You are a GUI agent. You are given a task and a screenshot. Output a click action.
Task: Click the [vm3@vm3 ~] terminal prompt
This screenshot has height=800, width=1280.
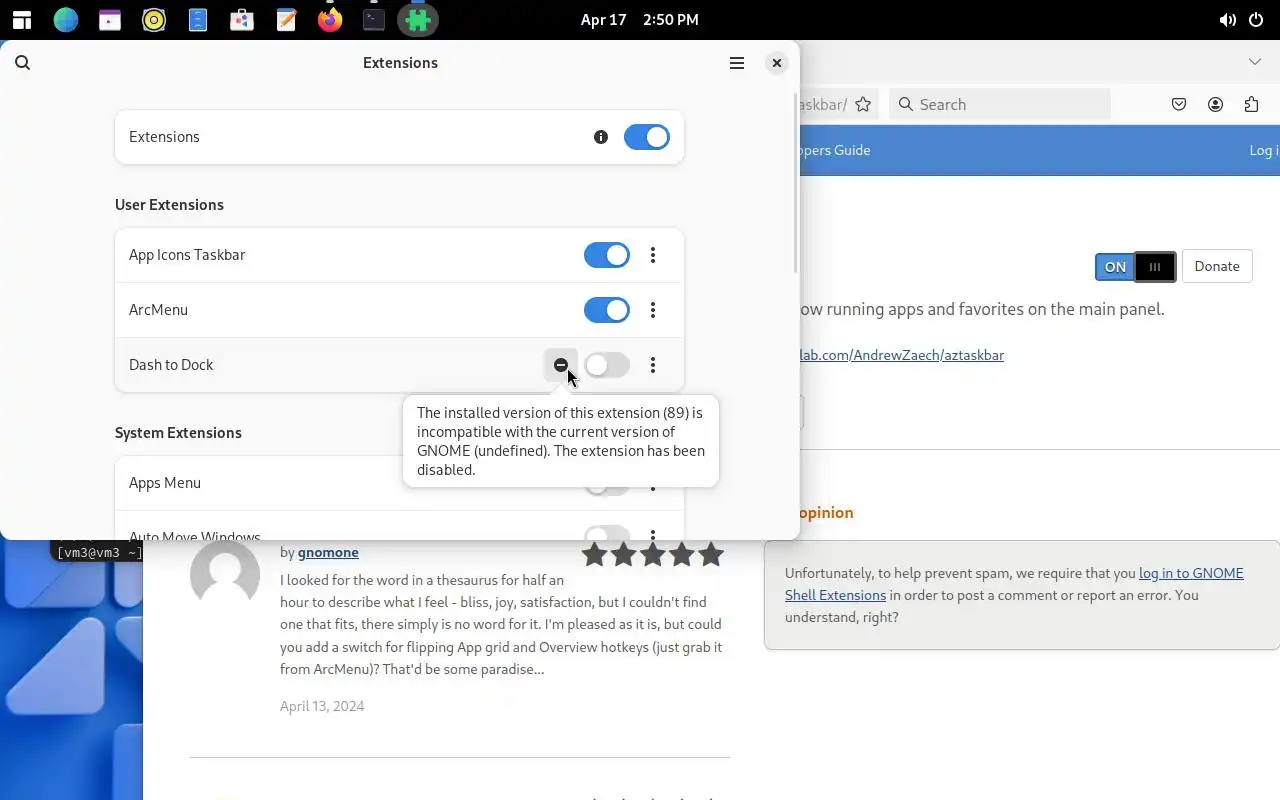99,552
